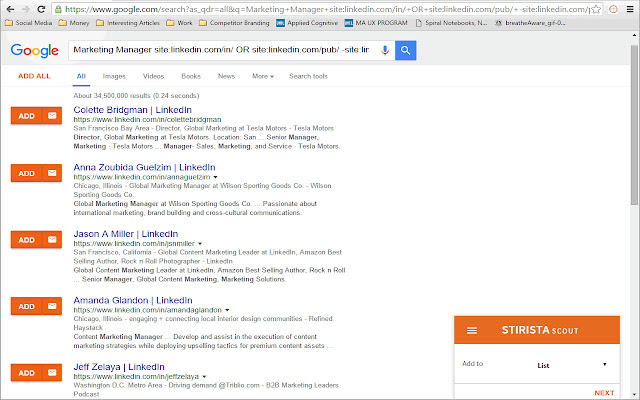
Task: Add Jason A Miller with ADD button
Action: click(x=27, y=240)
